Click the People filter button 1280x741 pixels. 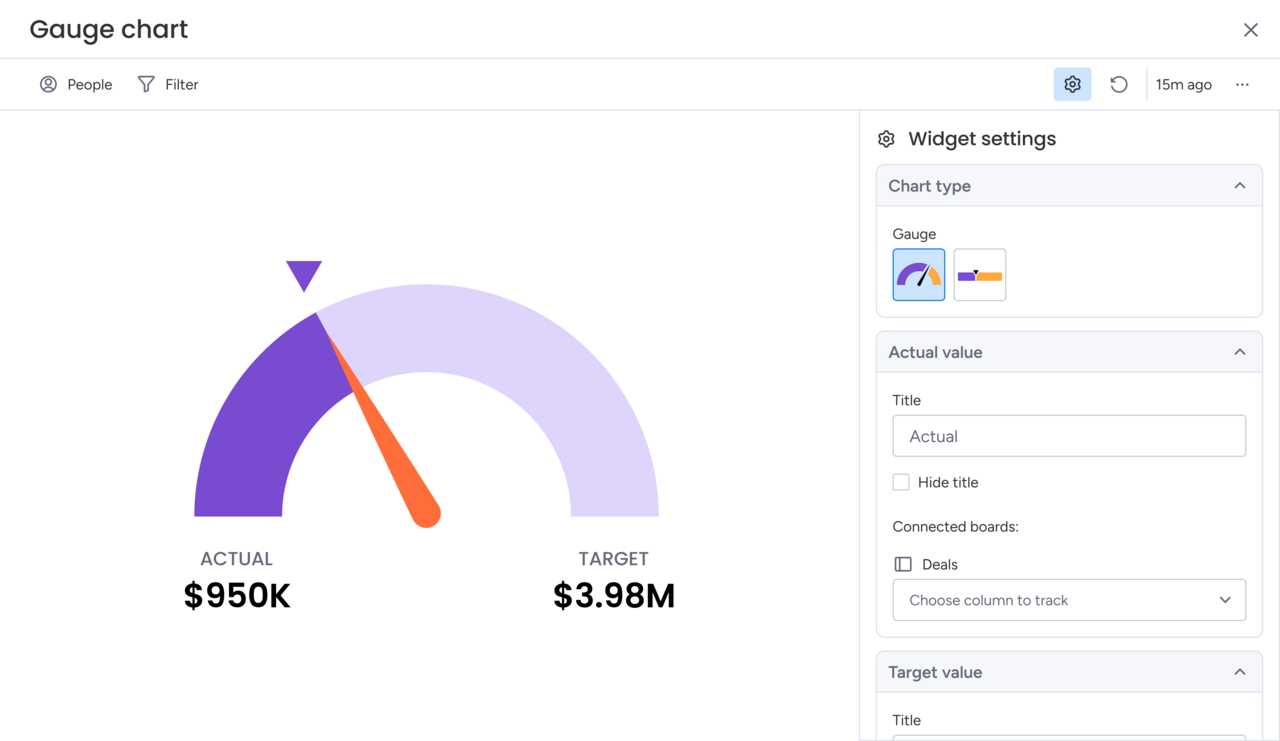pyautogui.click(x=76, y=85)
